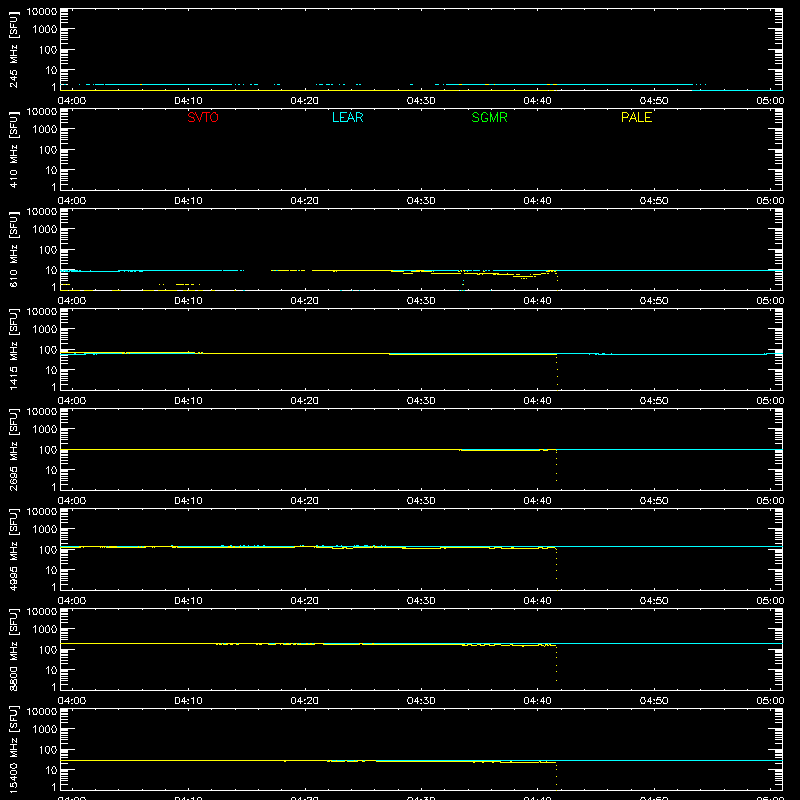Click the red SVTO station label
The image size is (800, 800).
203,117
